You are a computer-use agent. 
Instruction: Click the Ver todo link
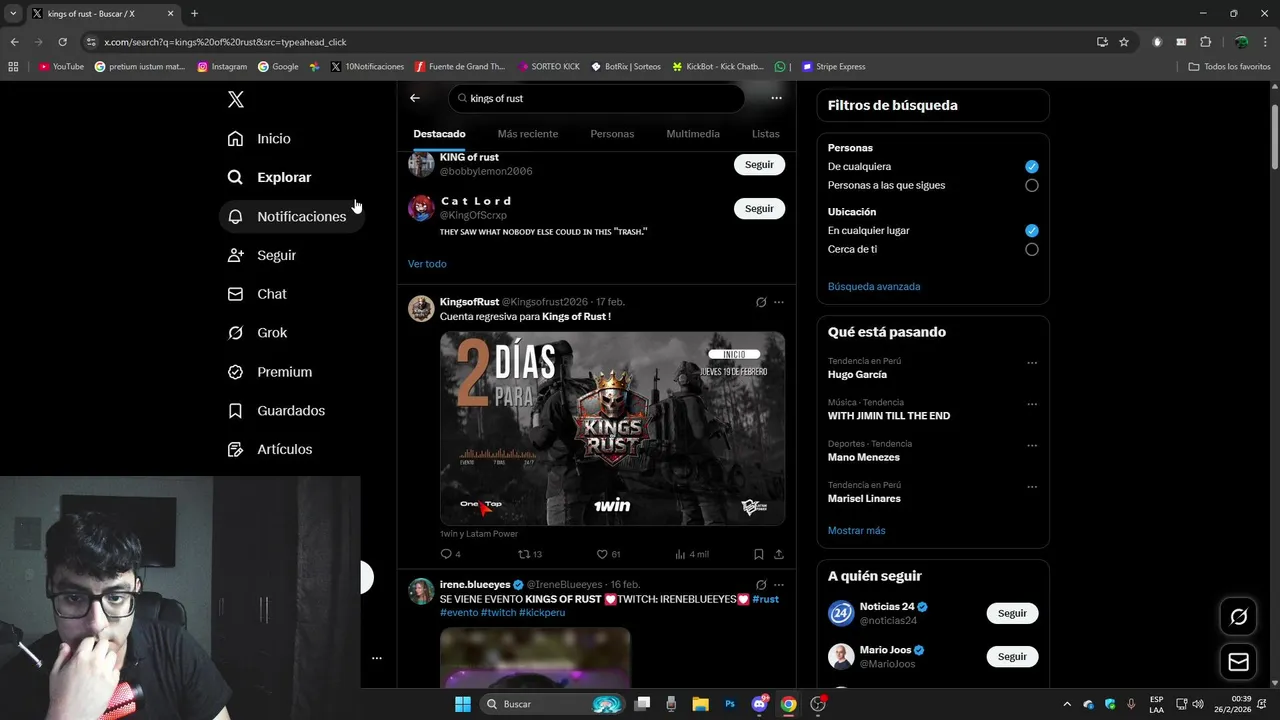[427, 264]
